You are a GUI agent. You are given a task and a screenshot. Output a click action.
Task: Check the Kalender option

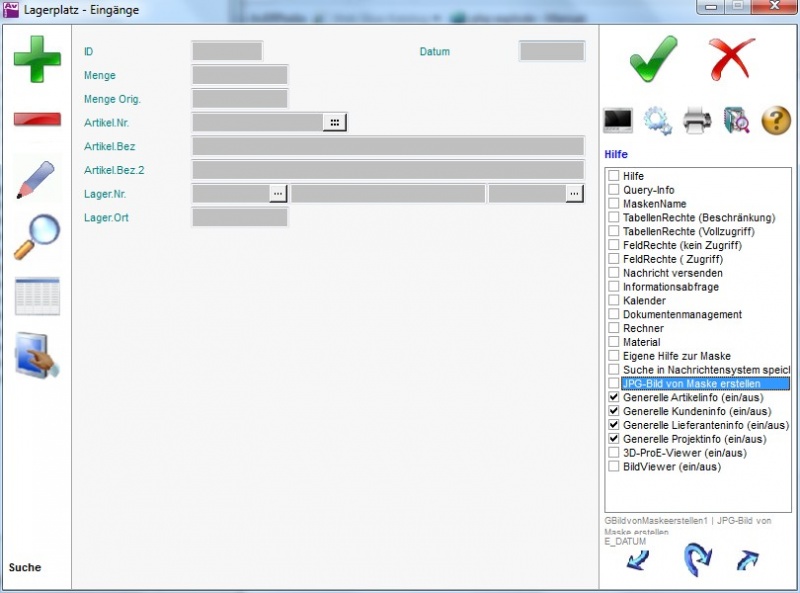tap(614, 300)
